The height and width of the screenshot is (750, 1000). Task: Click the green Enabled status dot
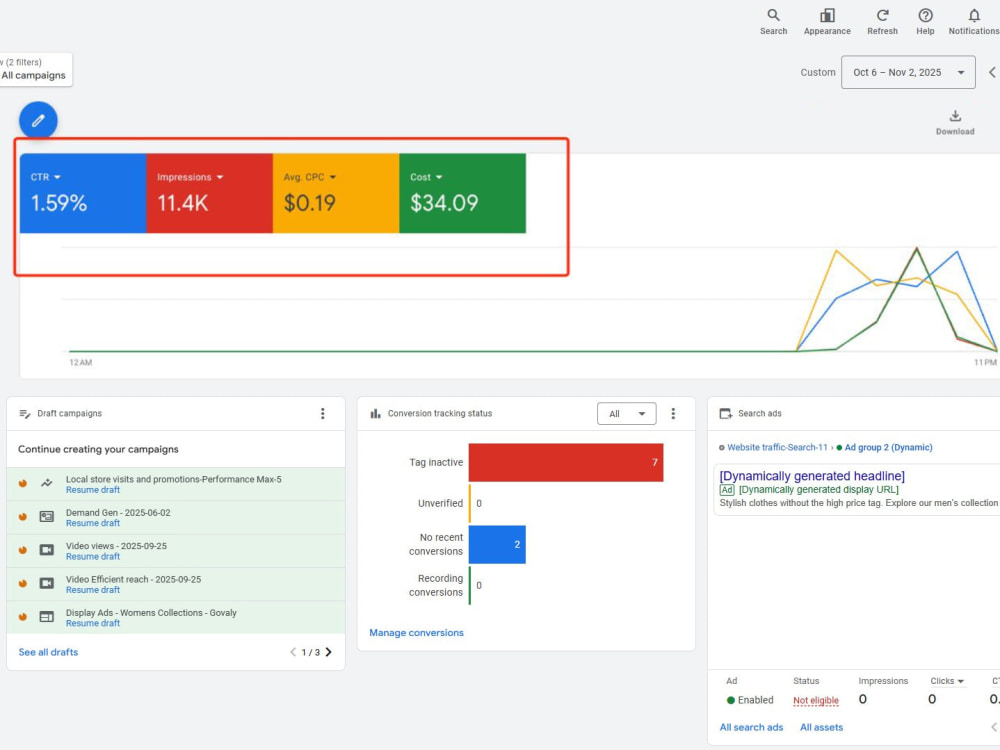tap(731, 700)
